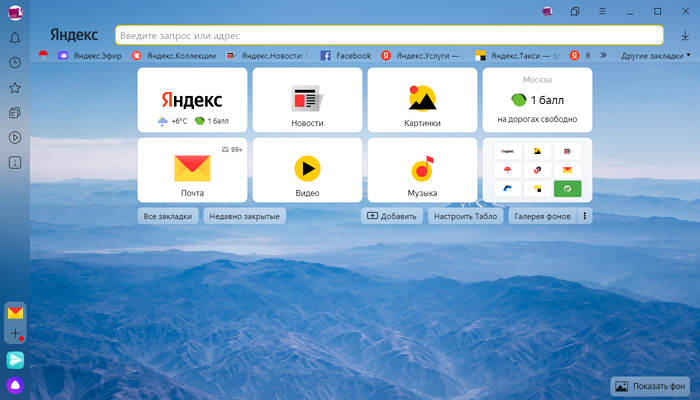Expand the Другие закладки dropdown
Image resolution: width=700 pixels, height=400 pixels.
655,56
